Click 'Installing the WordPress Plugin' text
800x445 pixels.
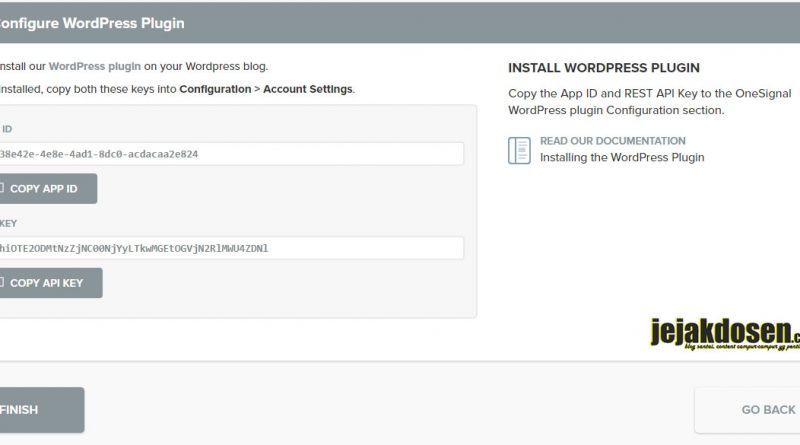(622, 157)
